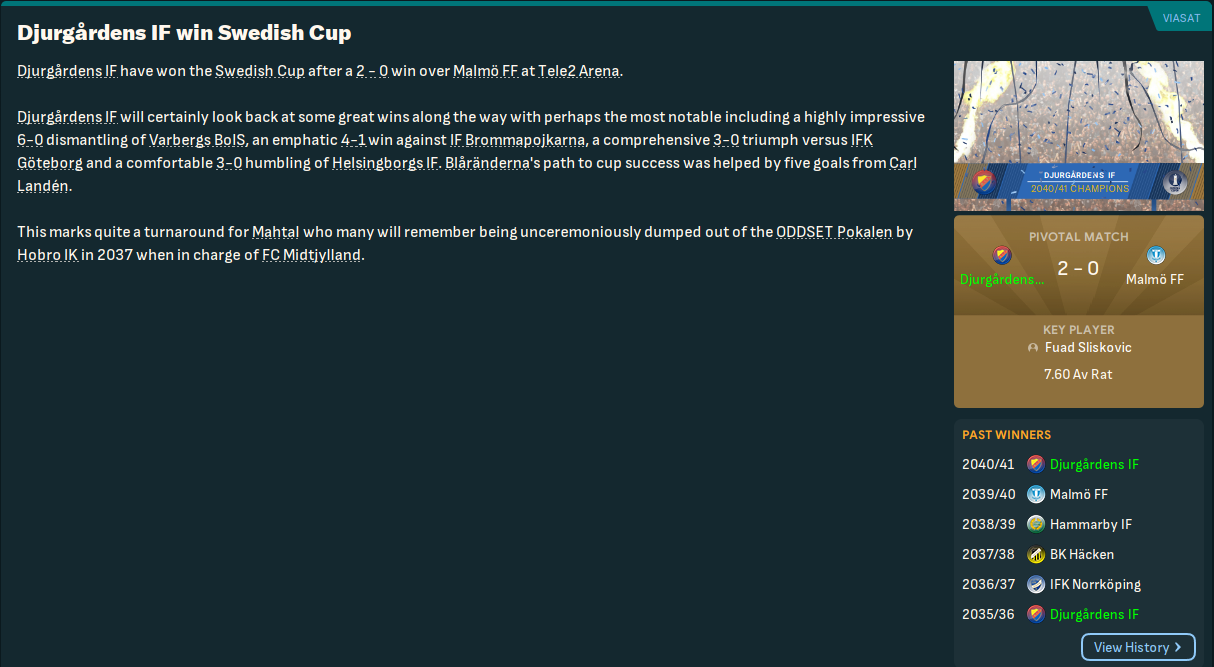Click Djurgårdens IF crest in pivotal match

coord(1001,256)
